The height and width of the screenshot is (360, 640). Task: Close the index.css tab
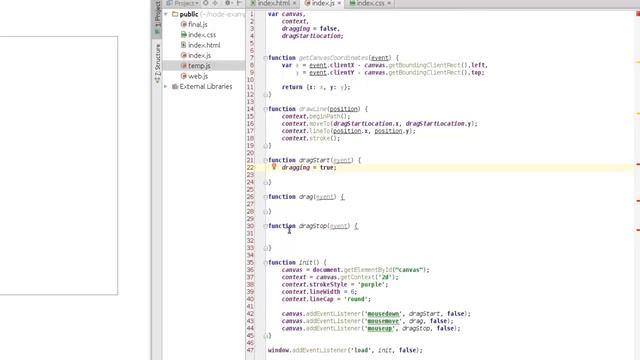point(389,3)
